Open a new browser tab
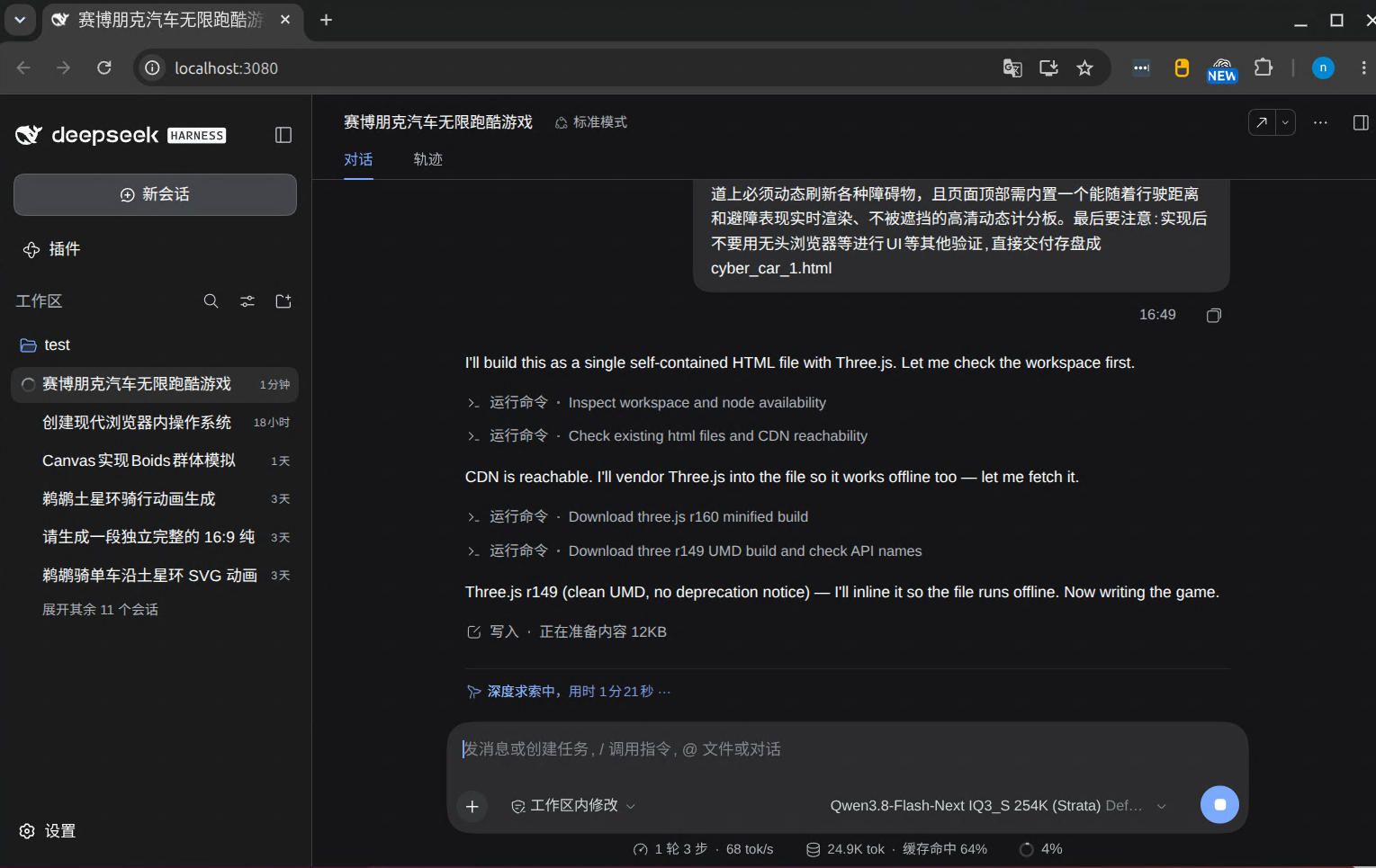Viewport: 1376px width, 868px height. [x=326, y=20]
